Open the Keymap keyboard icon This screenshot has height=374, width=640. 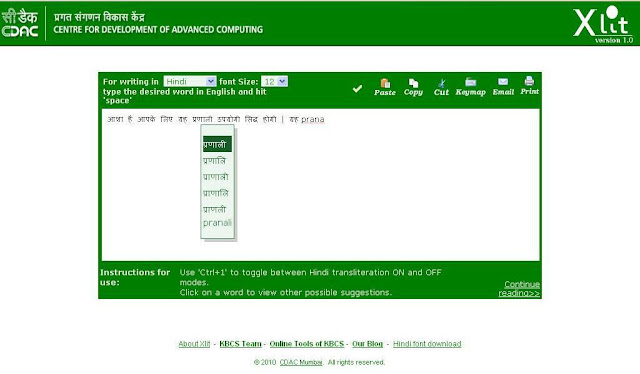point(470,82)
